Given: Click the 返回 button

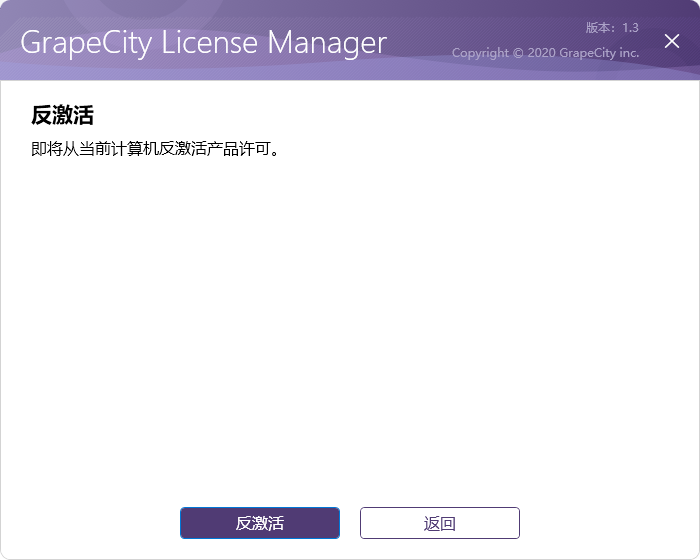Looking at the screenshot, I should coord(440,523).
